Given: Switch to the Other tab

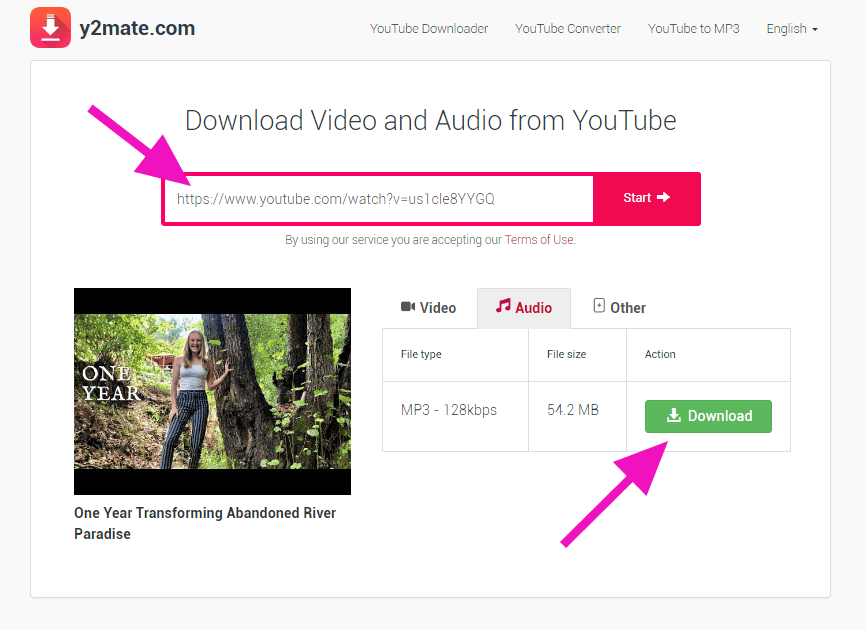Looking at the screenshot, I should [619, 307].
